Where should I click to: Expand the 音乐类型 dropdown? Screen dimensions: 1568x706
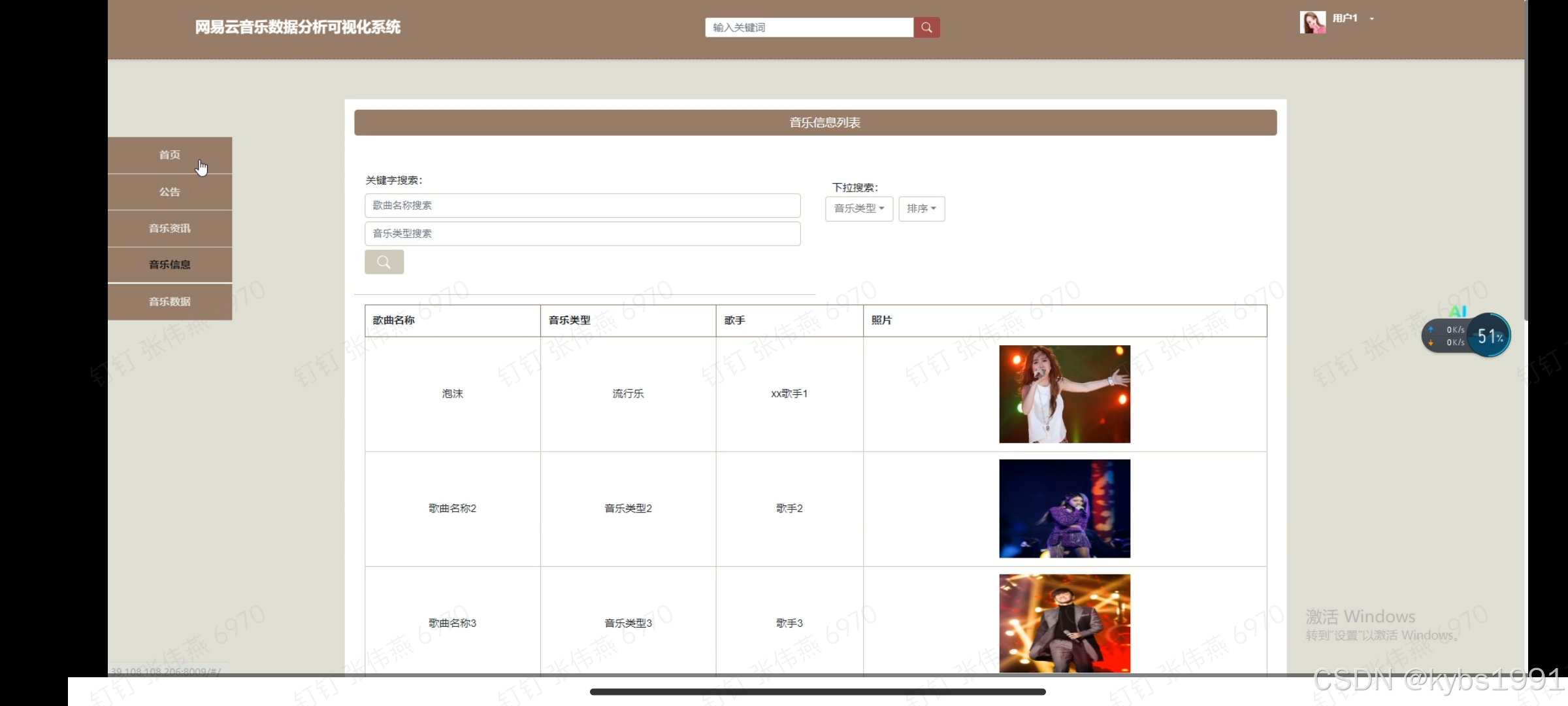(x=858, y=209)
